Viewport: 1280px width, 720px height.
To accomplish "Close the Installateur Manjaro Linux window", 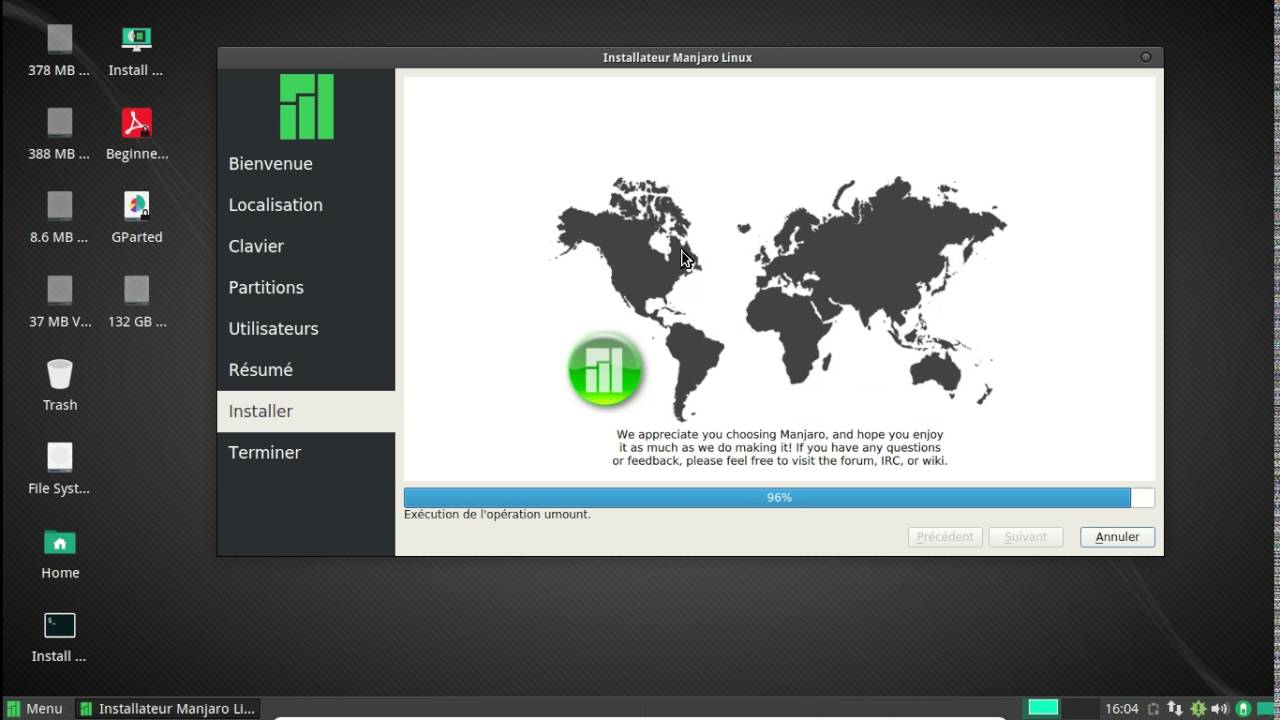I will click(1146, 57).
